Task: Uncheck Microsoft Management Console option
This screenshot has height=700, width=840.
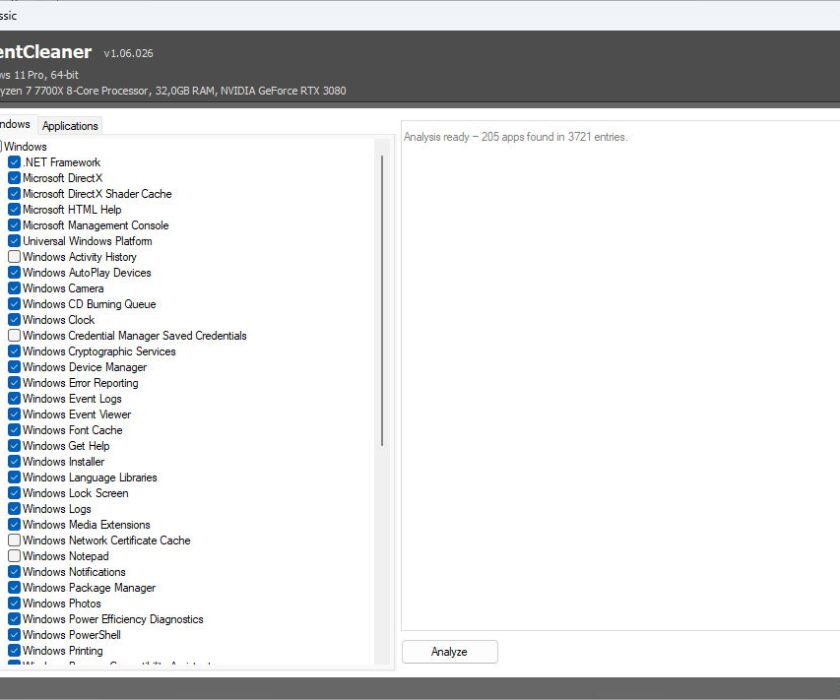Action: 14,225
